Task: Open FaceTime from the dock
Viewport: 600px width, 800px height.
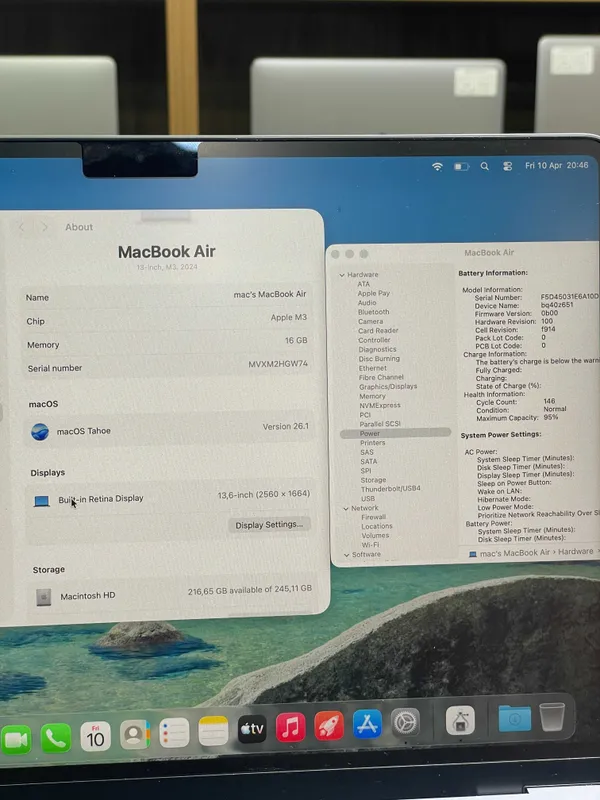Action: [x=16, y=739]
